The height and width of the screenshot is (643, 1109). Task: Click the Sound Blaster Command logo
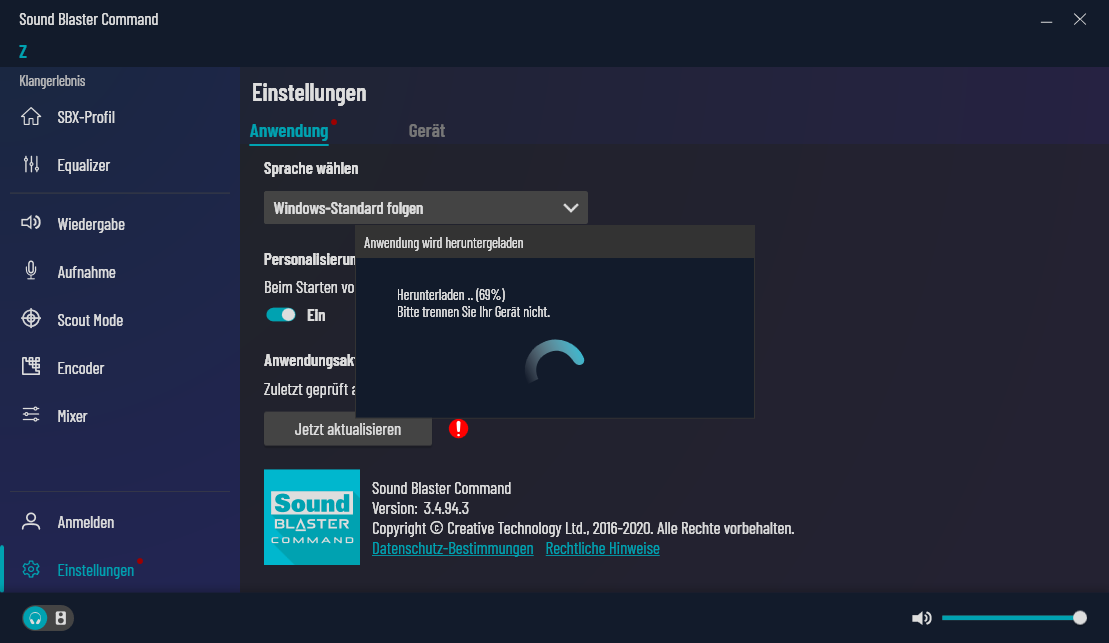312,517
